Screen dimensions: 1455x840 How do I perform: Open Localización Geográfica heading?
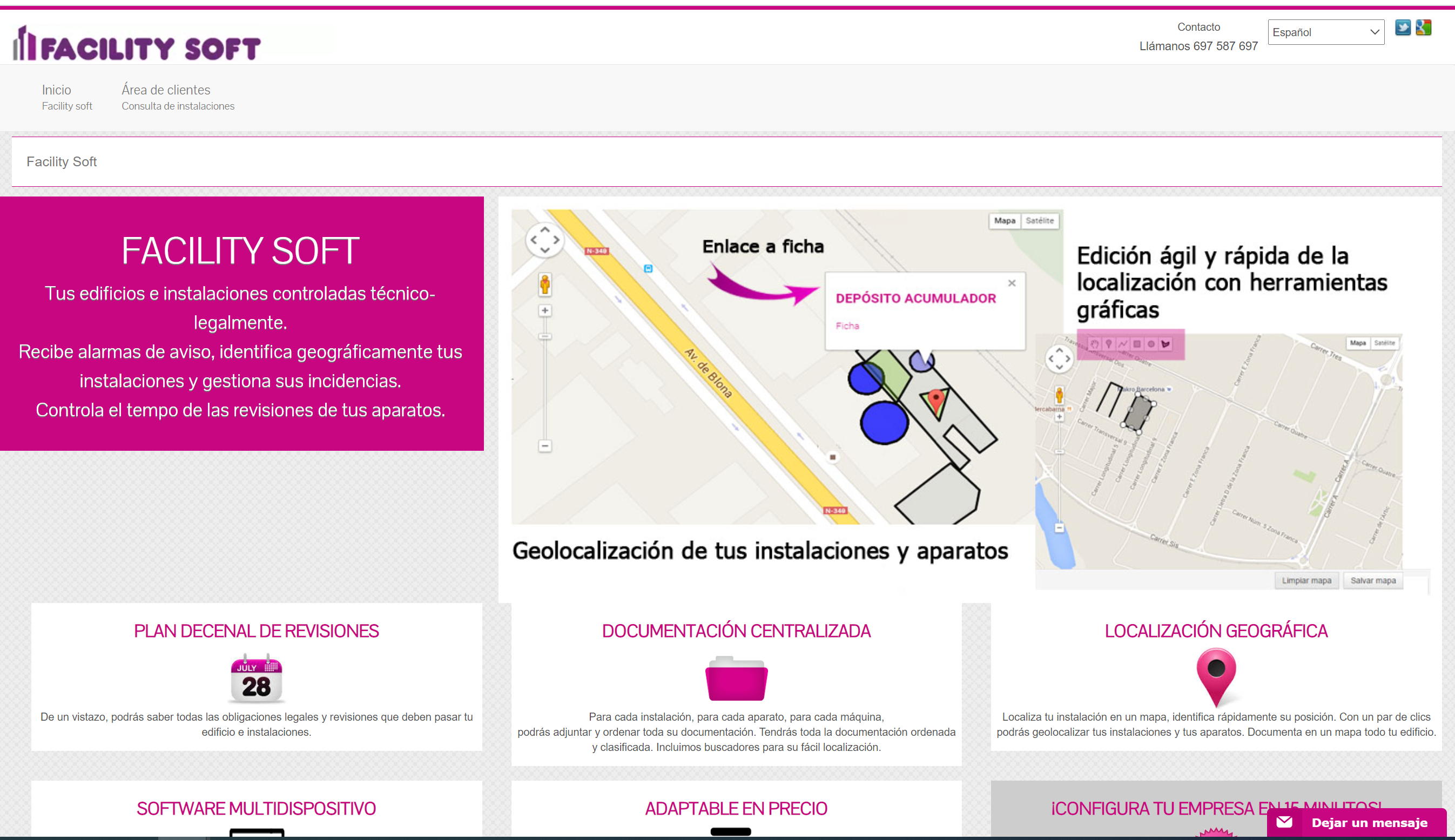(1216, 631)
